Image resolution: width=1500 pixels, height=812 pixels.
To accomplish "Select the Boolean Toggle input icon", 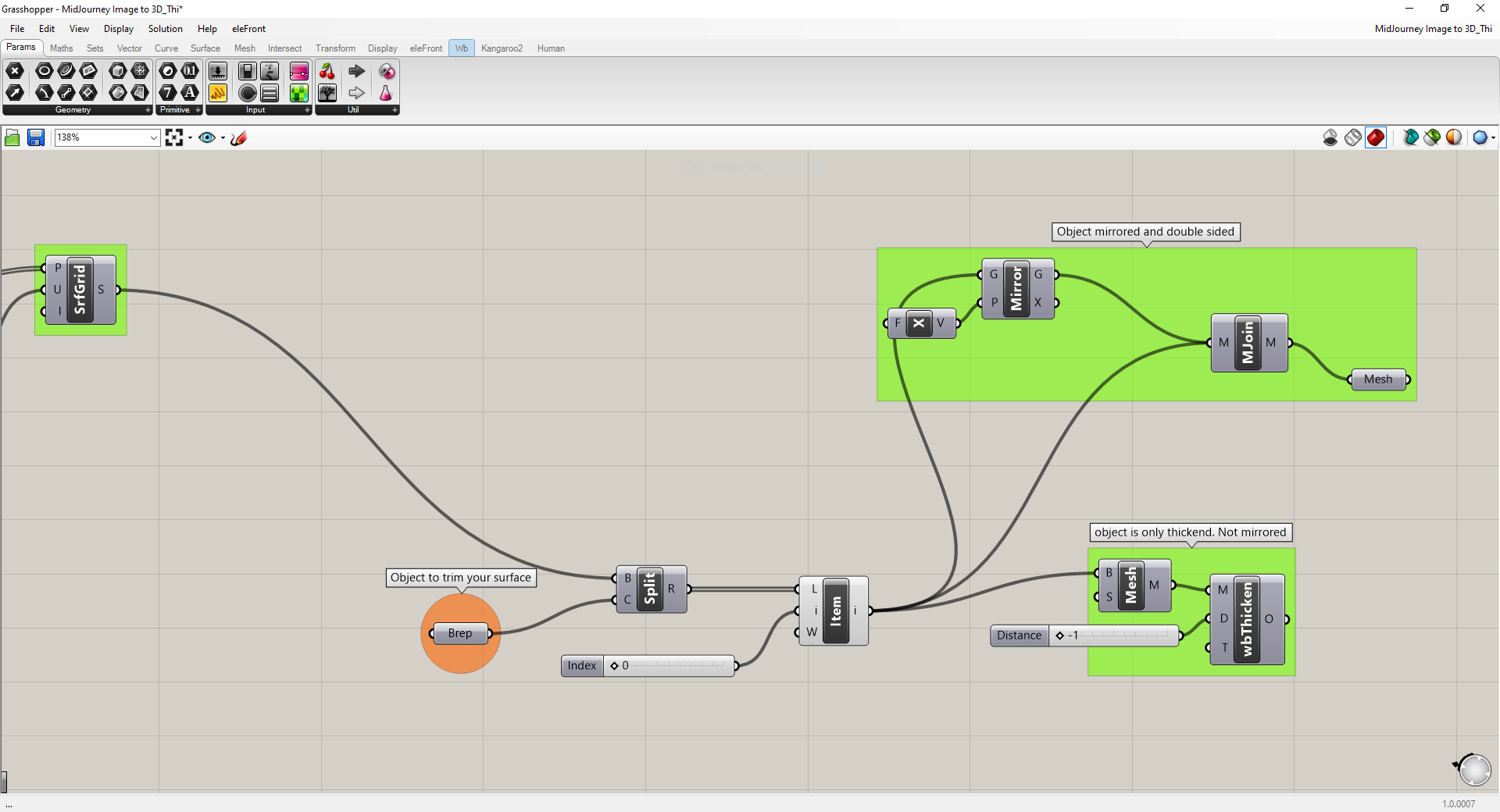I will pos(247,71).
